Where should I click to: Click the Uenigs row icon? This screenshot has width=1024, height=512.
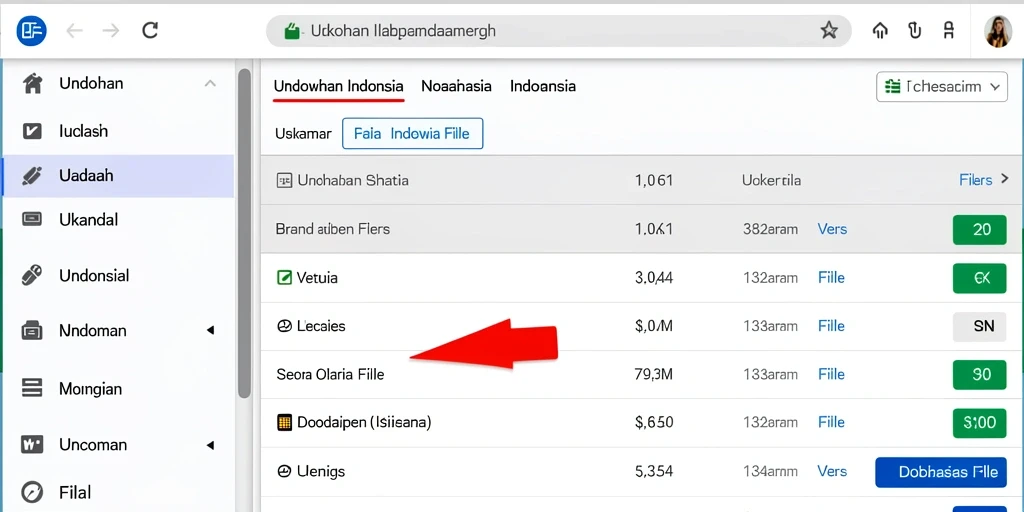284,471
